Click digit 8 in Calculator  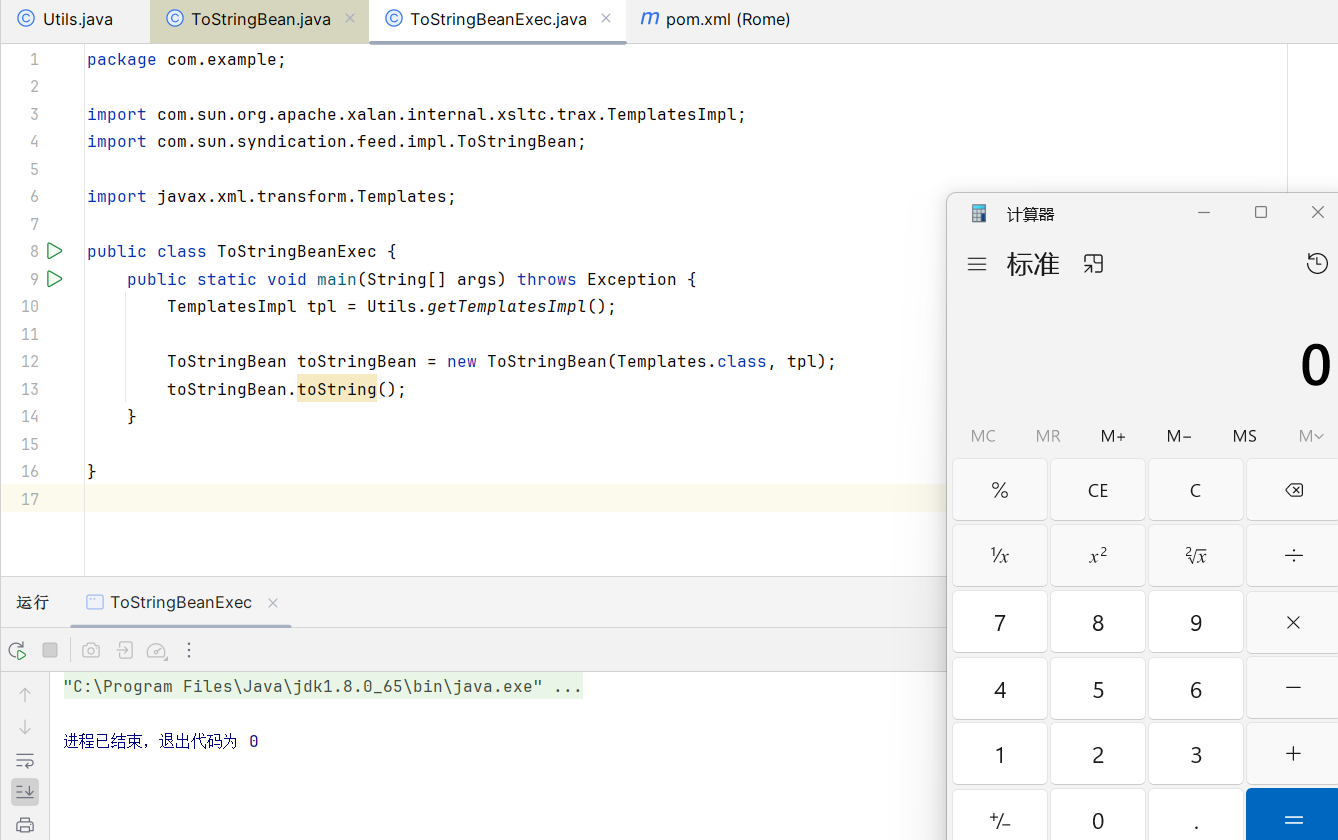[x=1098, y=623]
